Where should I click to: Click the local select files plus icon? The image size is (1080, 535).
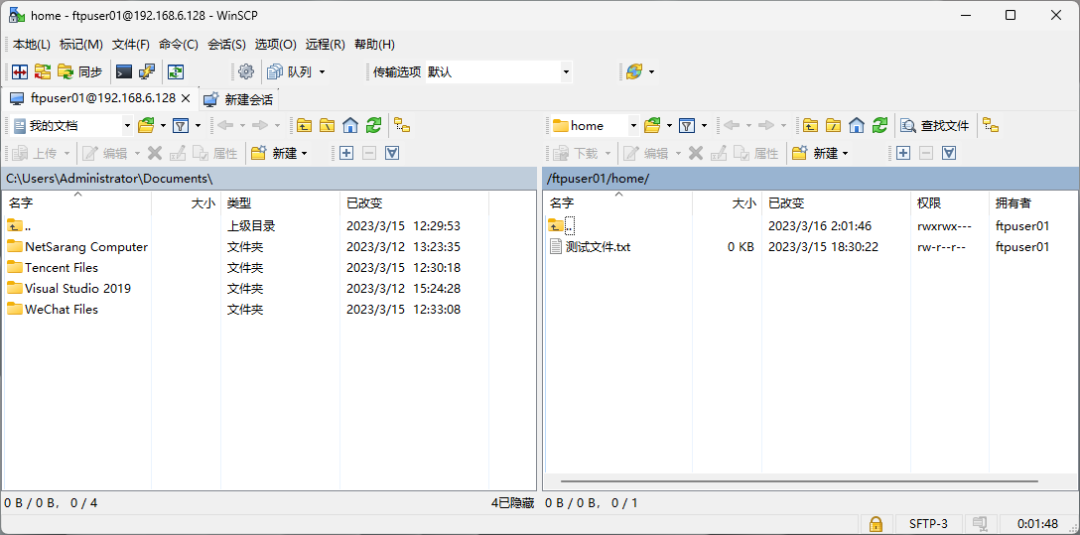(346, 153)
